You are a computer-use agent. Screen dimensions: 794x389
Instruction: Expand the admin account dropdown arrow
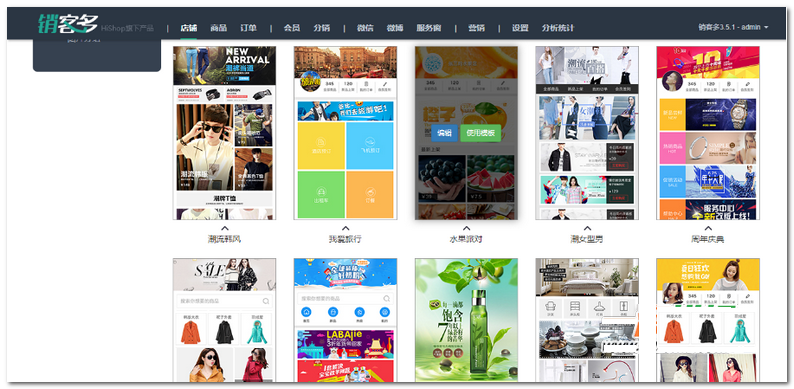(x=766, y=27)
